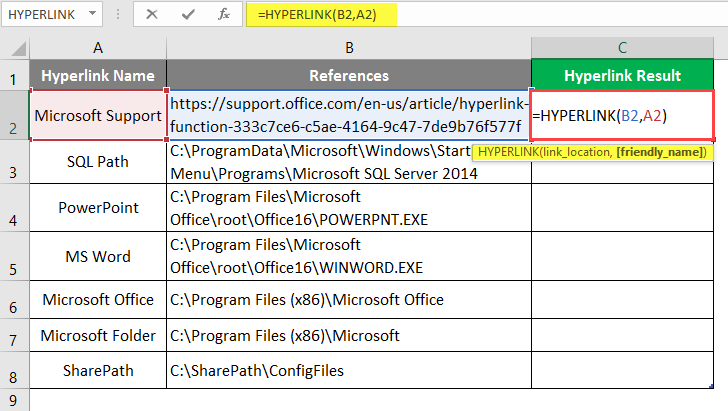Click HYPERLINK name in function tooltip
This screenshot has width=728, height=411.
[508, 152]
